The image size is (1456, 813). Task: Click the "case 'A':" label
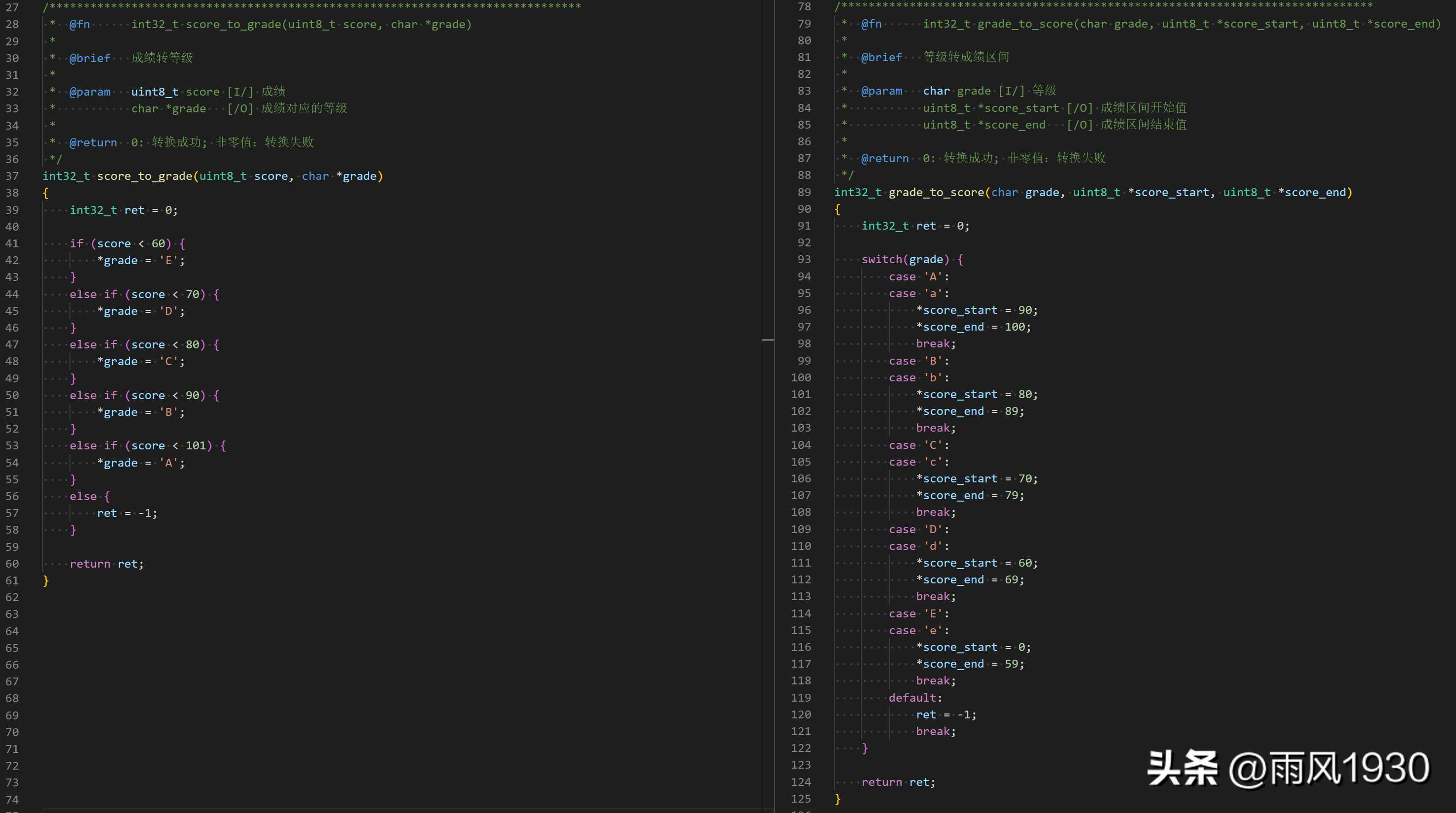pos(919,276)
